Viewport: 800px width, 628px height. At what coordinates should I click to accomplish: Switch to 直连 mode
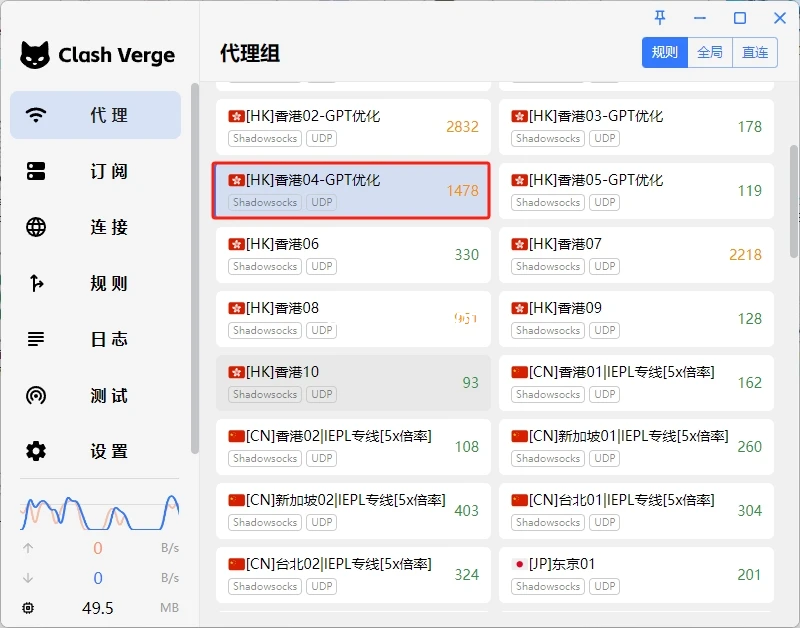click(755, 52)
